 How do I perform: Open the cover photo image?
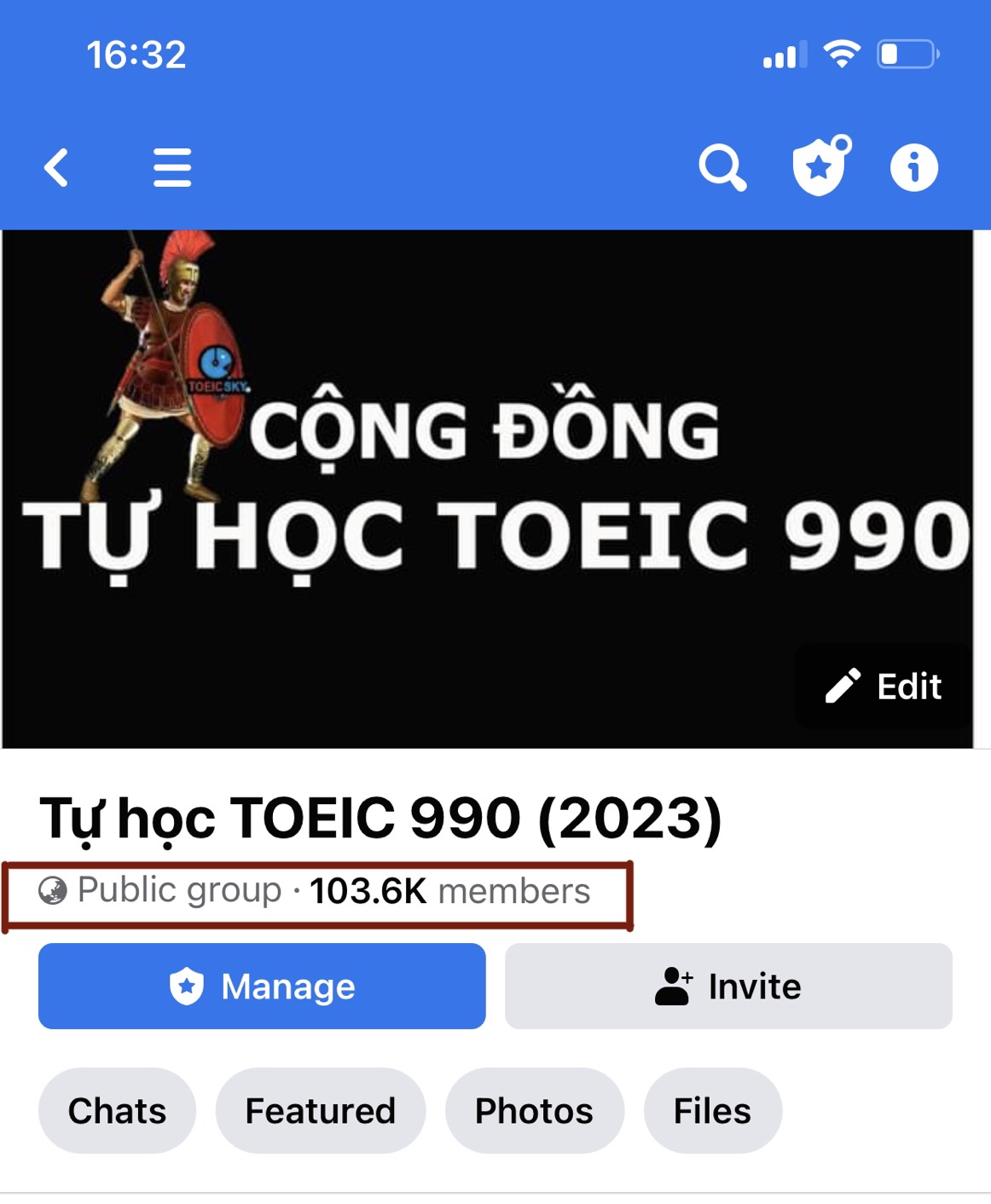coord(487,489)
